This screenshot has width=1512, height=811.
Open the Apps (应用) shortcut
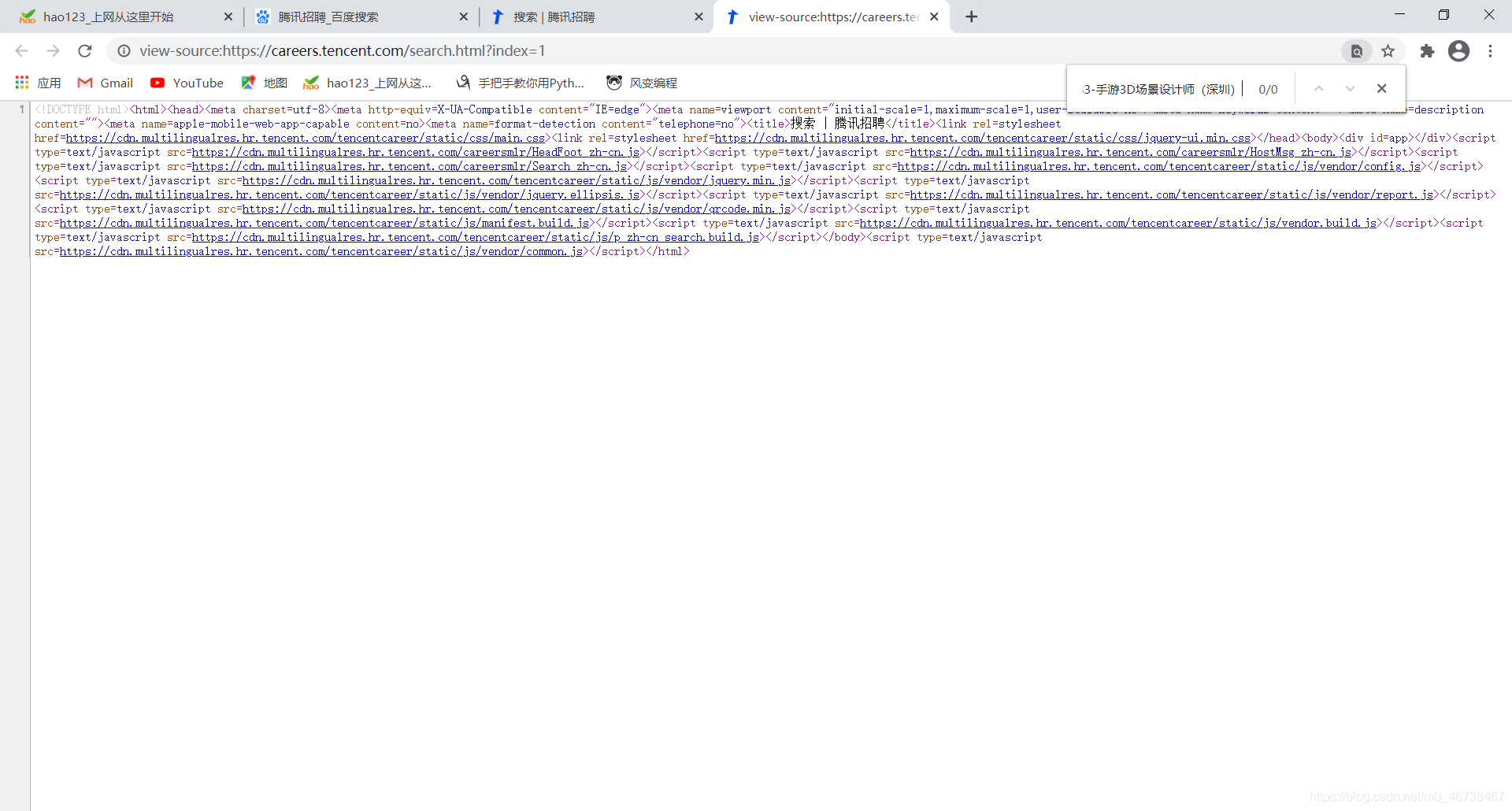click(37, 83)
